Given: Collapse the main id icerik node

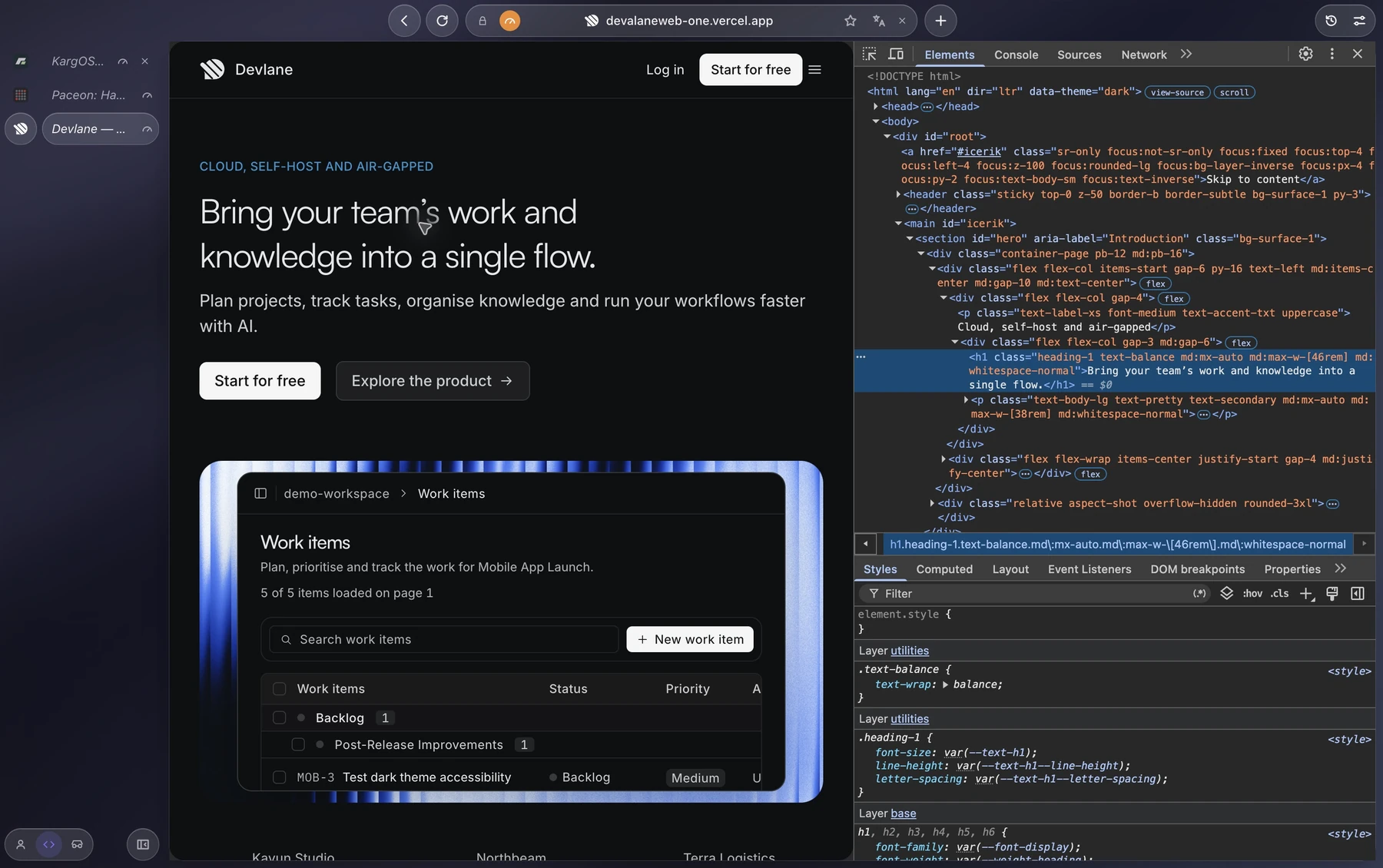Looking at the screenshot, I should point(898,224).
